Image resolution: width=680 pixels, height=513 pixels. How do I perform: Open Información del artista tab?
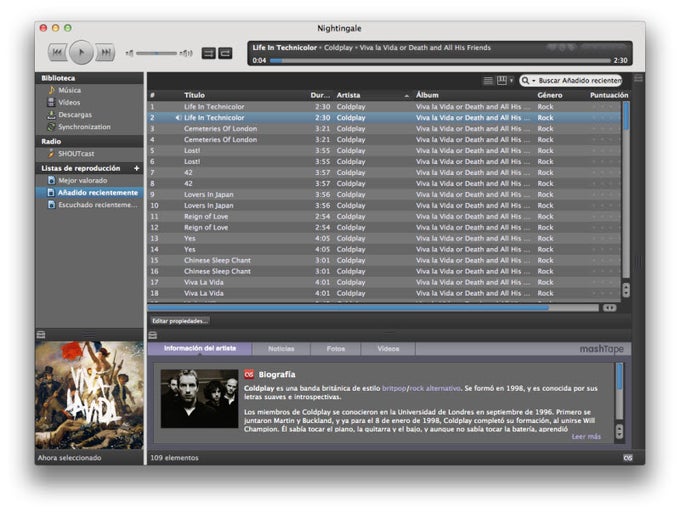[x=200, y=348]
